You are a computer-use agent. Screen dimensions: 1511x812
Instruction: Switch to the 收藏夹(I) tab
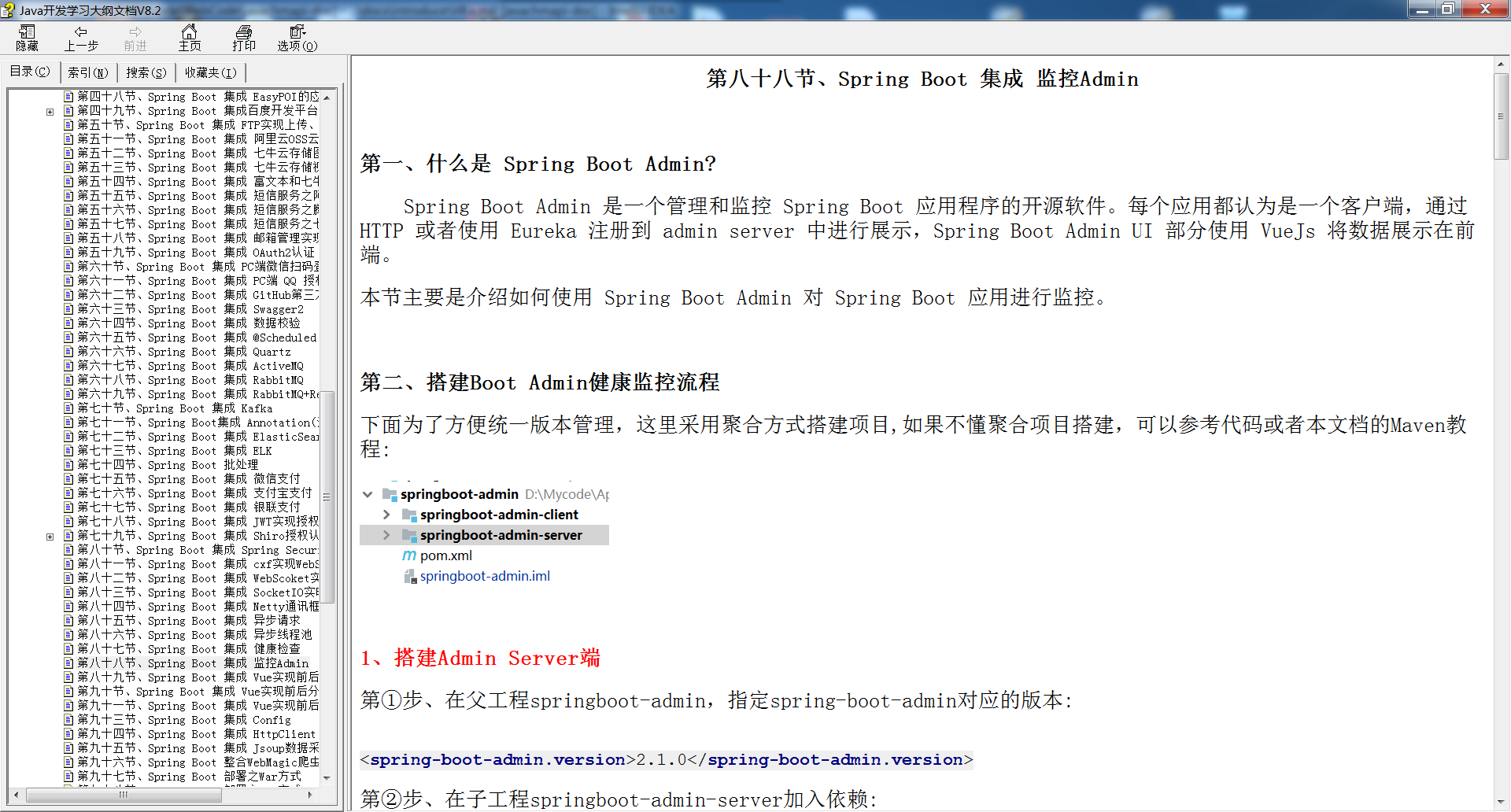[210, 72]
